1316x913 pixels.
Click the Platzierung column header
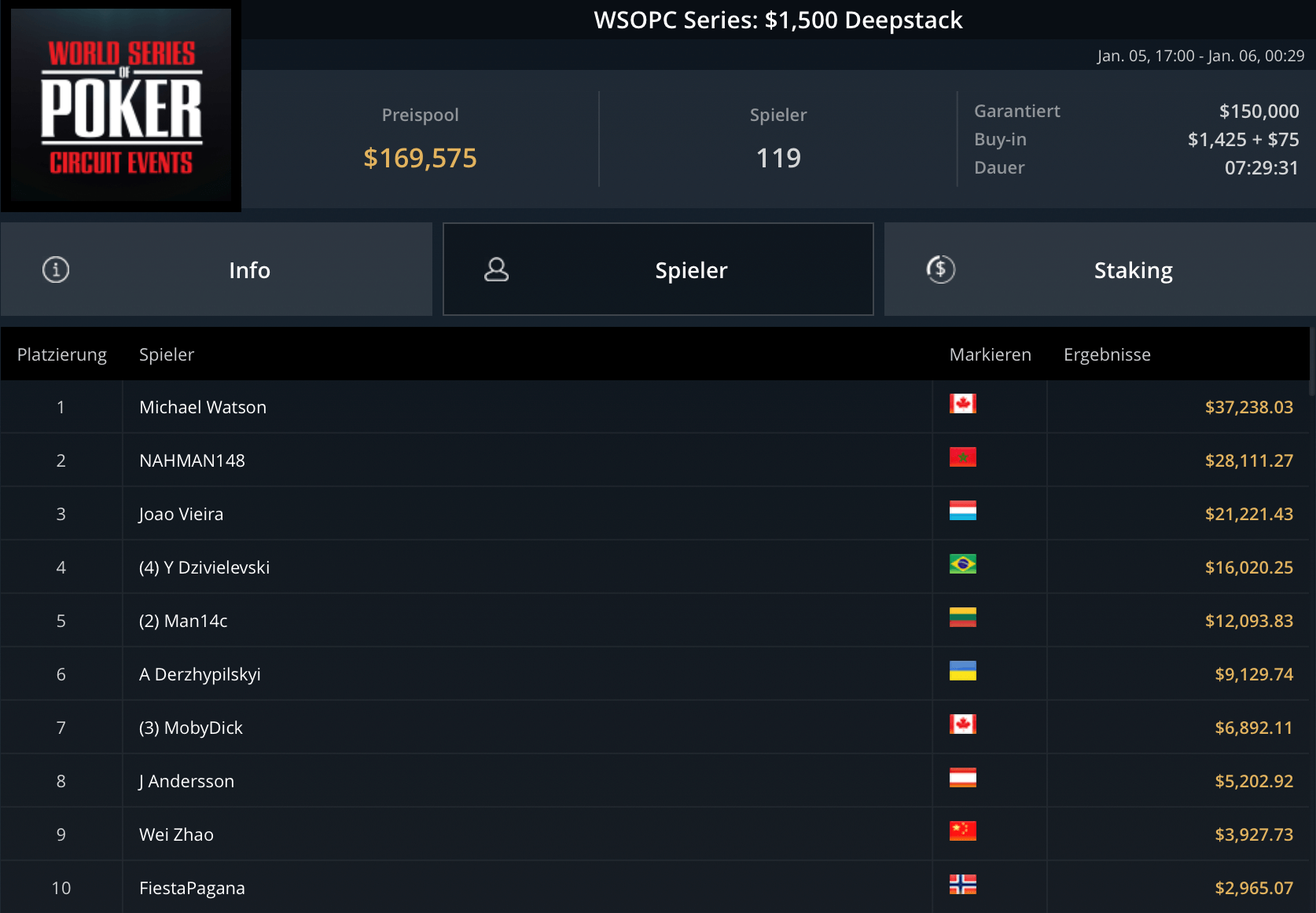pyautogui.click(x=62, y=354)
